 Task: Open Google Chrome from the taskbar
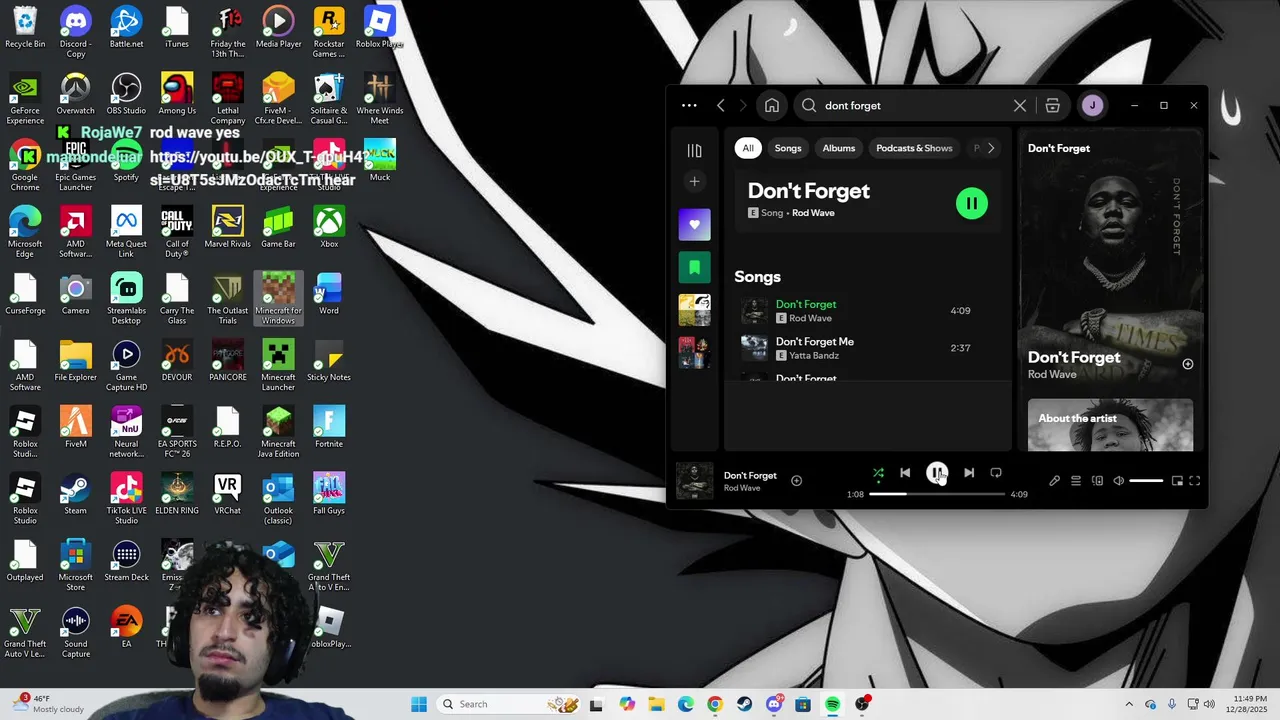(714, 704)
